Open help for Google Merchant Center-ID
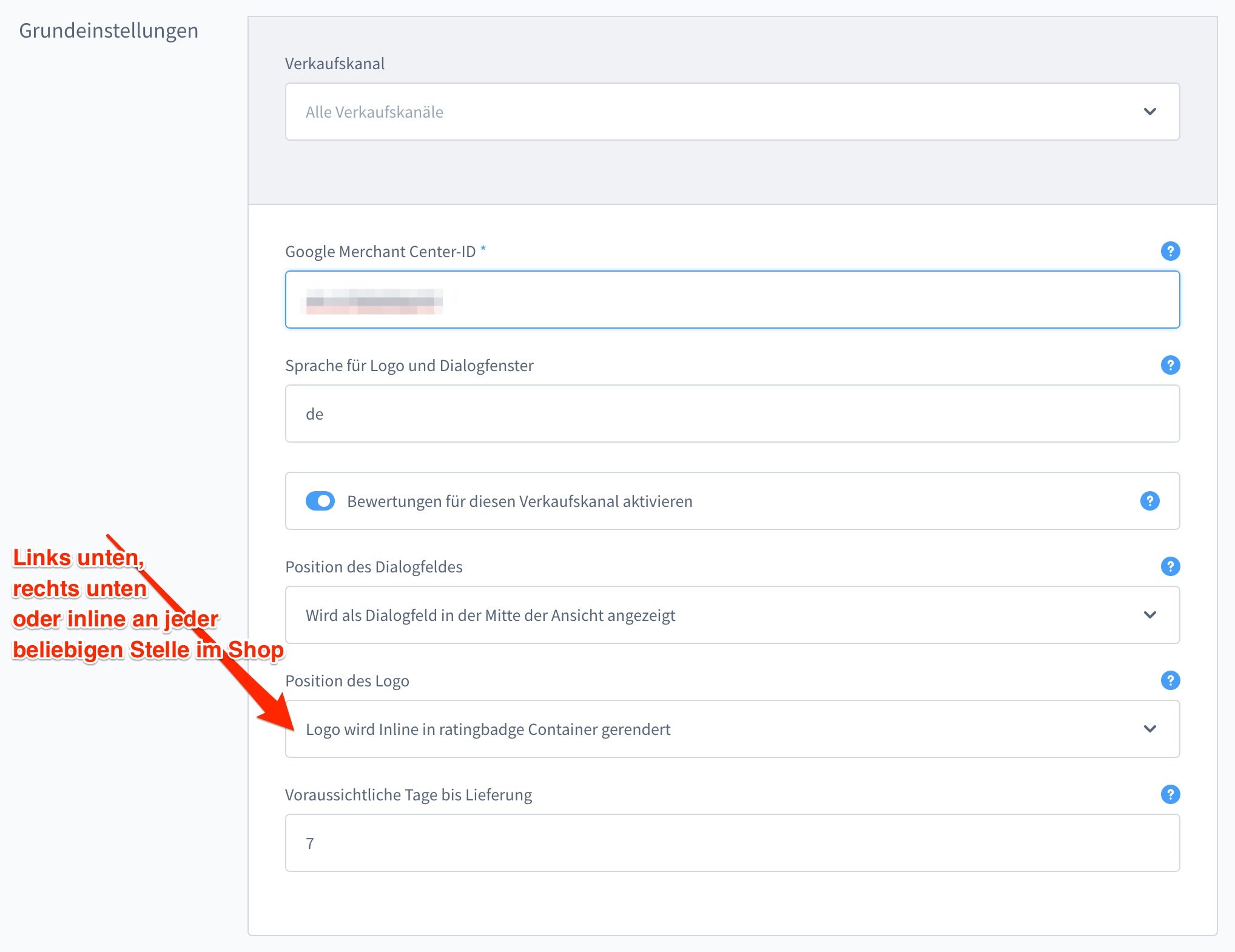 pyautogui.click(x=1170, y=251)
